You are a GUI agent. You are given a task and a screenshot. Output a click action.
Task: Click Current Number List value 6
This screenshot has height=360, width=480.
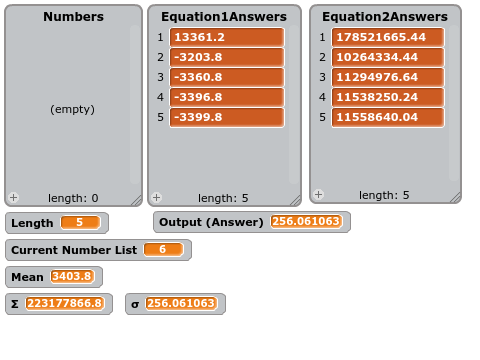[163, 249]
